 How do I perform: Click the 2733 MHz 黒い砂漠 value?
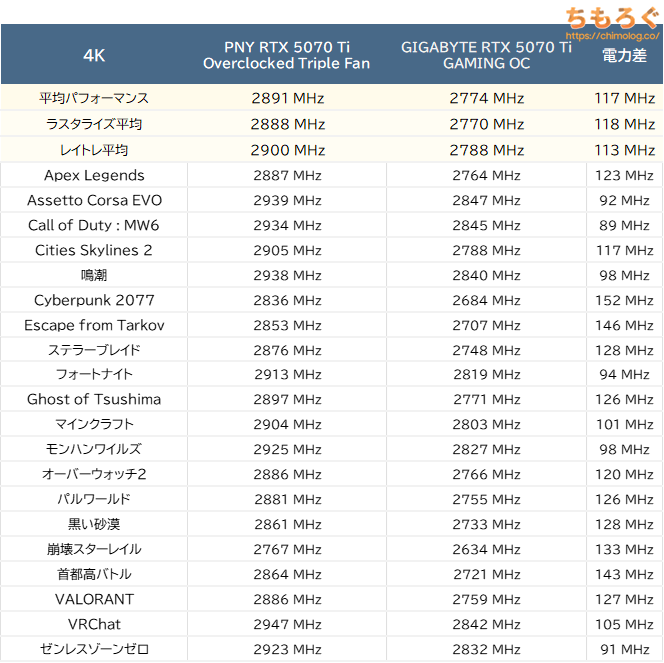pyautogui.click(x=486, y=524)
